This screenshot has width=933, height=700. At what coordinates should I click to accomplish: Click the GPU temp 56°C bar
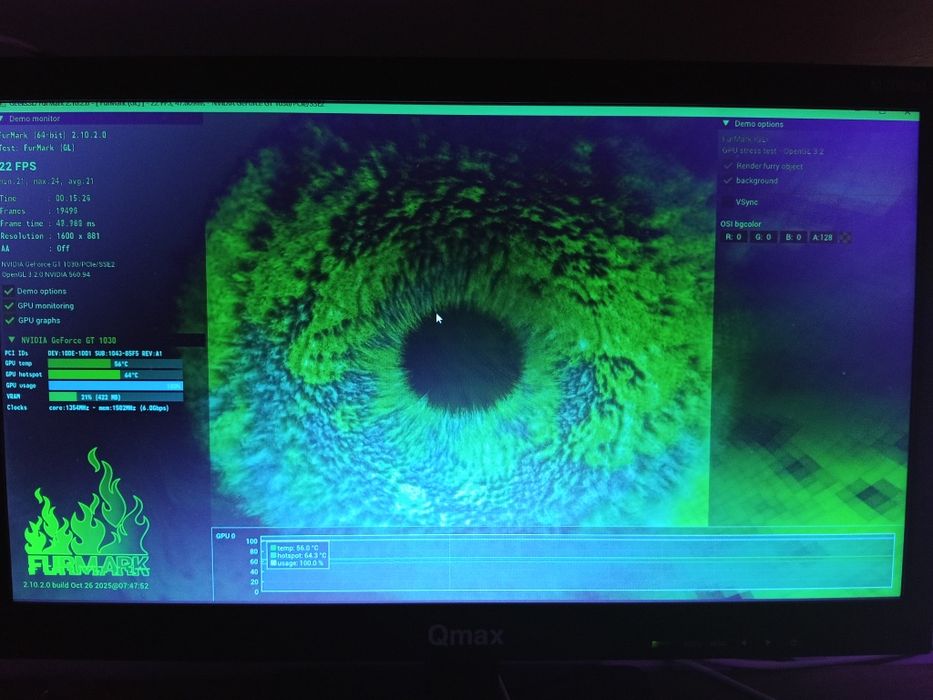(115, 364)
